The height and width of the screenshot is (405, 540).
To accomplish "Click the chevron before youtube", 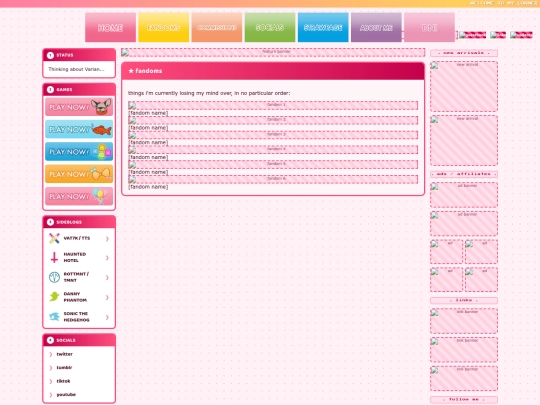I will [51, 395].
